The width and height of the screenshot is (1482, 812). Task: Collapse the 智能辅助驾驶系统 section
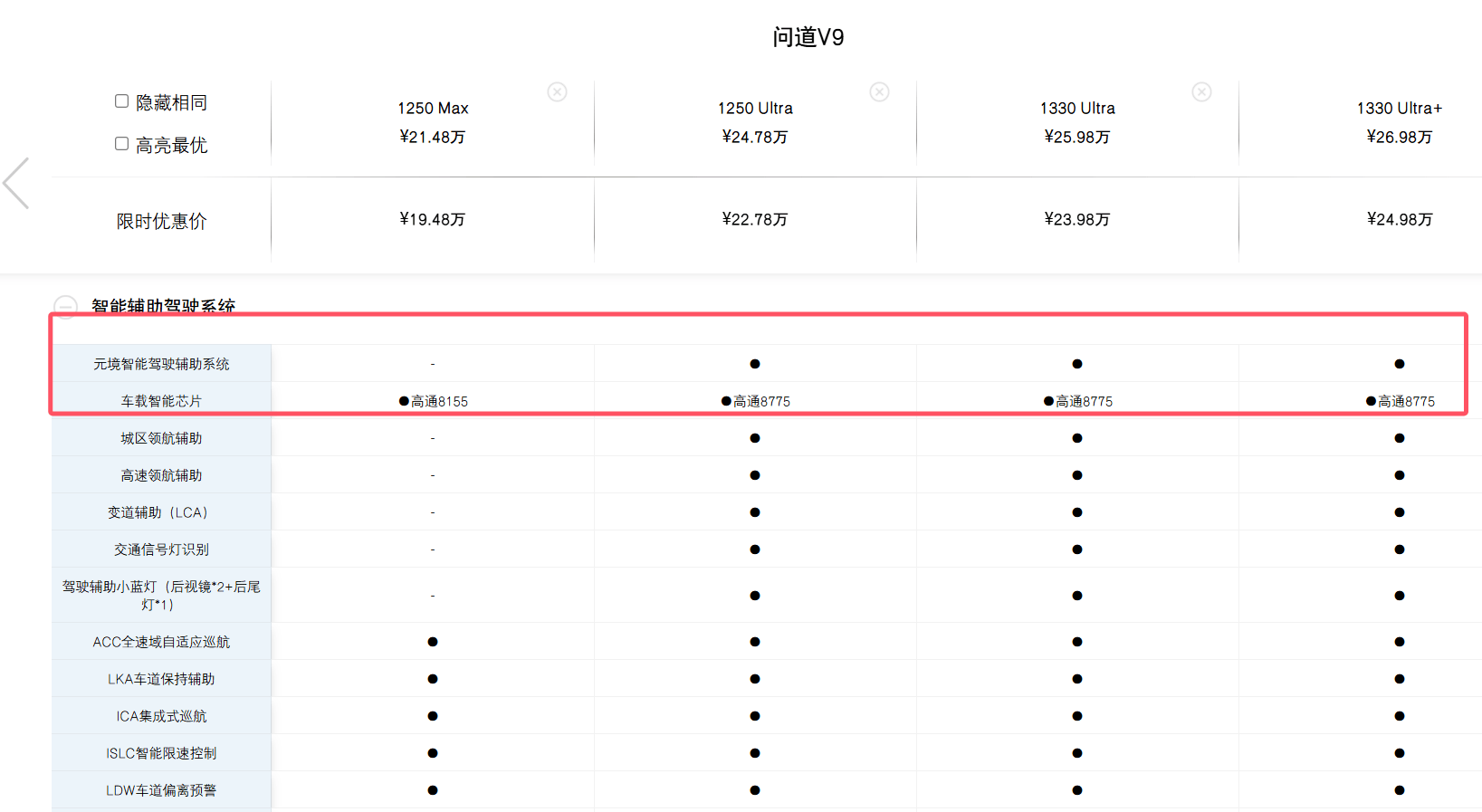[65, 307]
